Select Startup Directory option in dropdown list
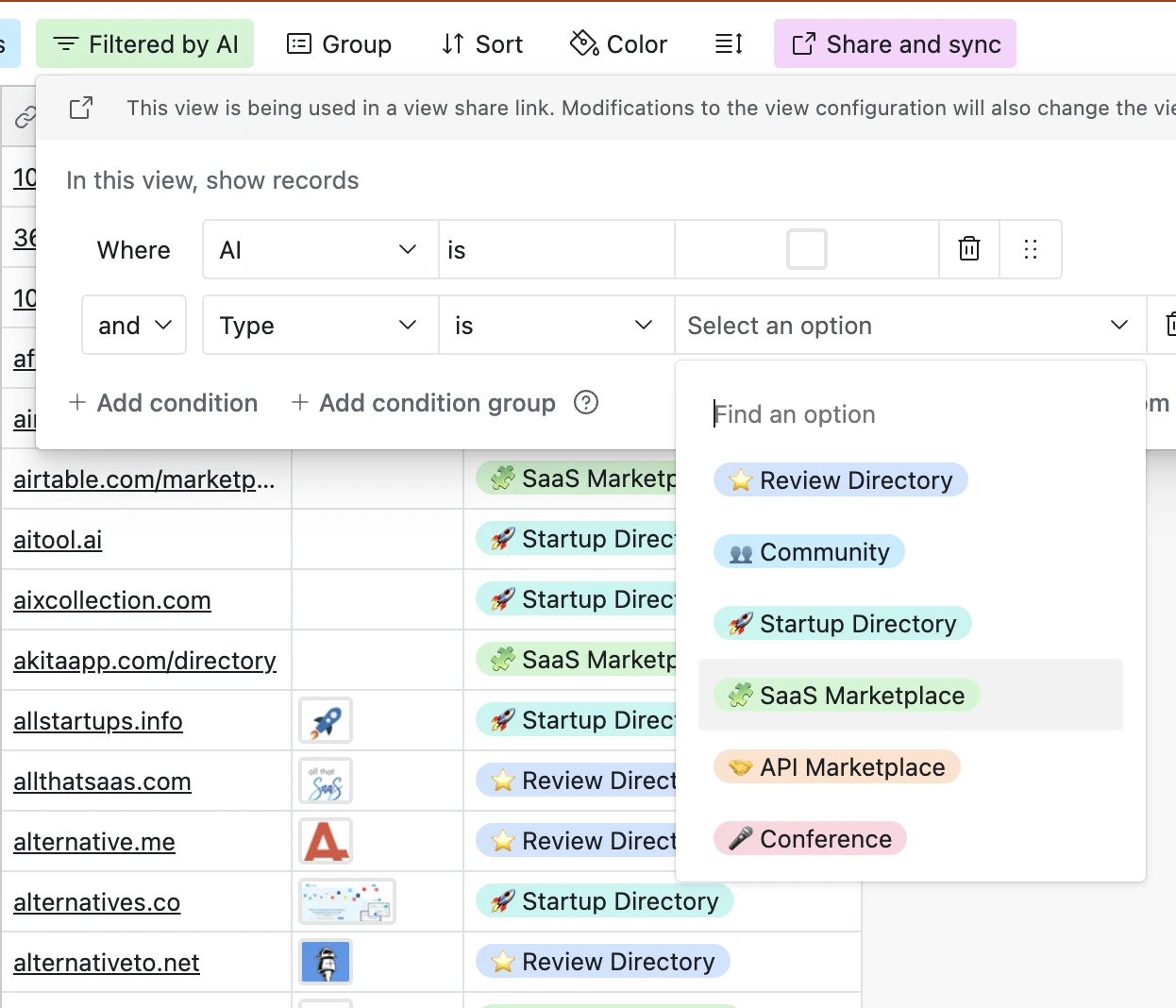1176x1008 pixels. (842, 624)
